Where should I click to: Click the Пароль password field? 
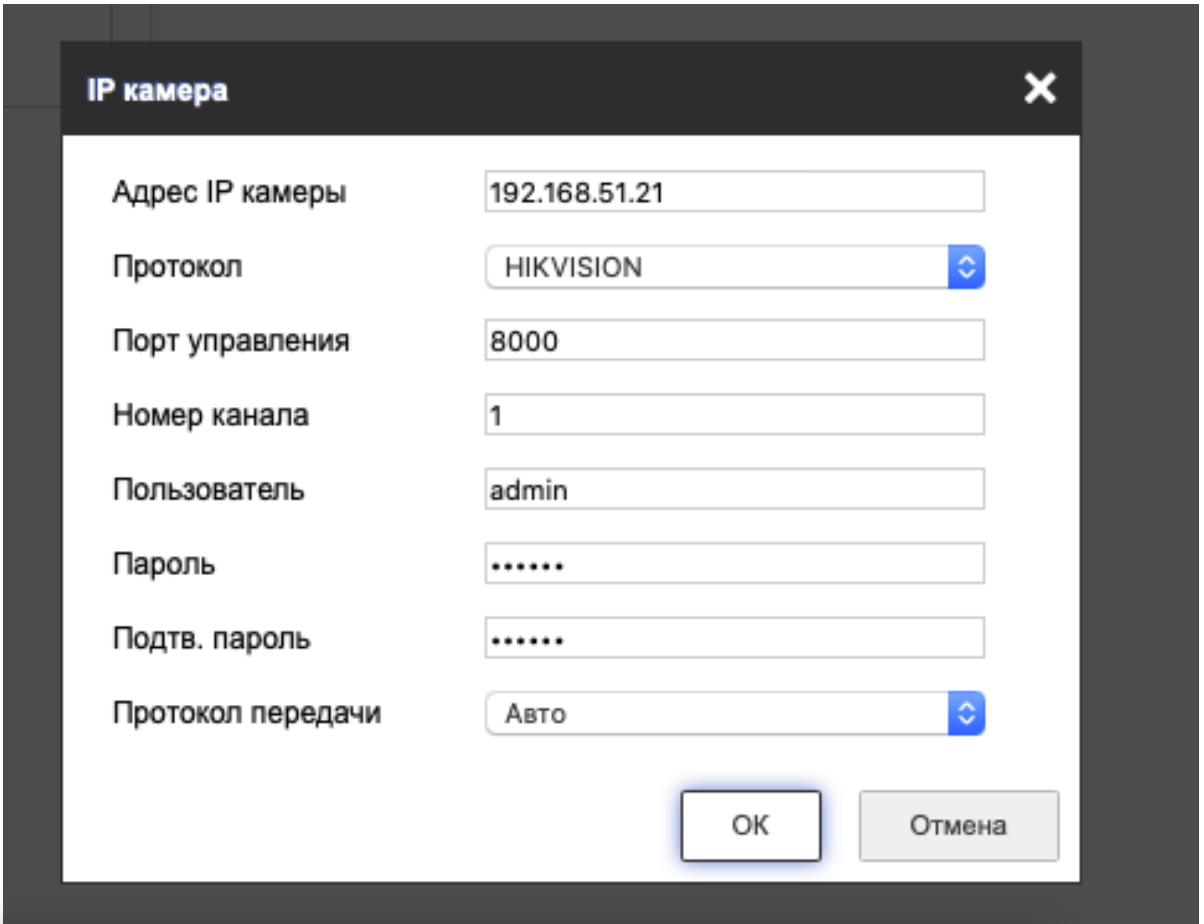coord(735,564)
